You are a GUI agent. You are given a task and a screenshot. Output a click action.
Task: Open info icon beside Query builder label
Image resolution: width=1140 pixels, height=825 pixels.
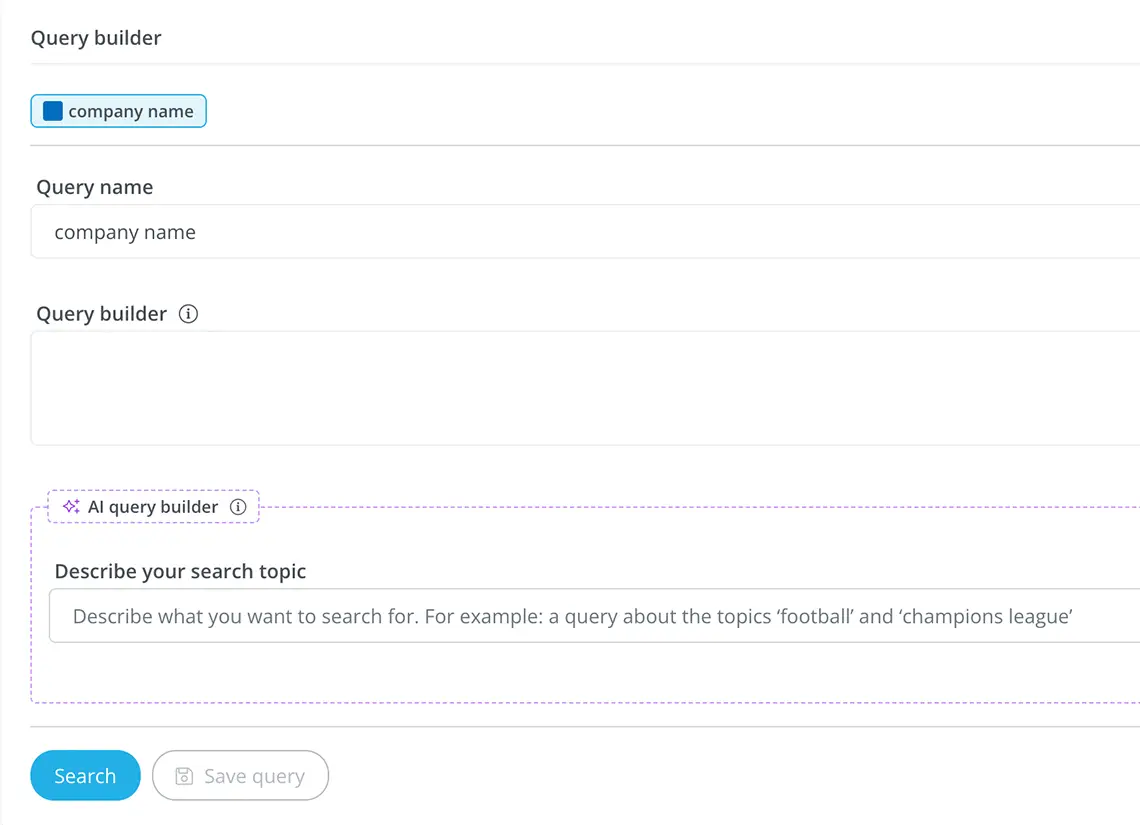coord(188,314)
